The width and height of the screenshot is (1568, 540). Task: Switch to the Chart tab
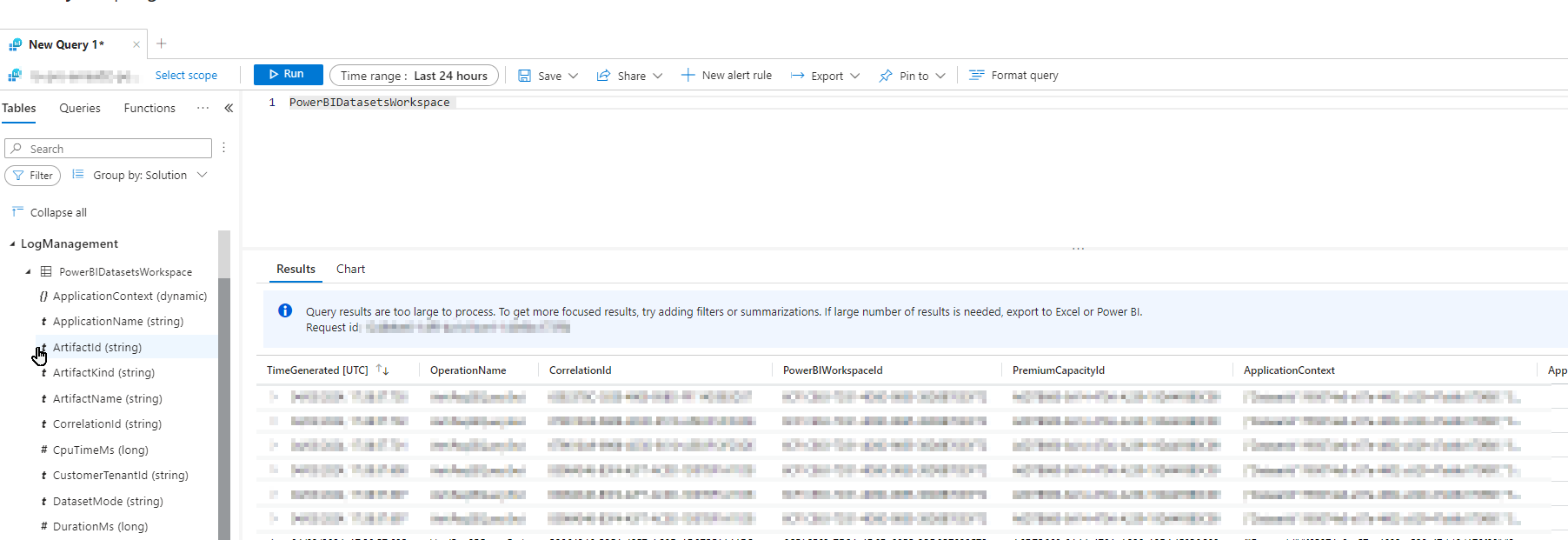coord(351,270)
